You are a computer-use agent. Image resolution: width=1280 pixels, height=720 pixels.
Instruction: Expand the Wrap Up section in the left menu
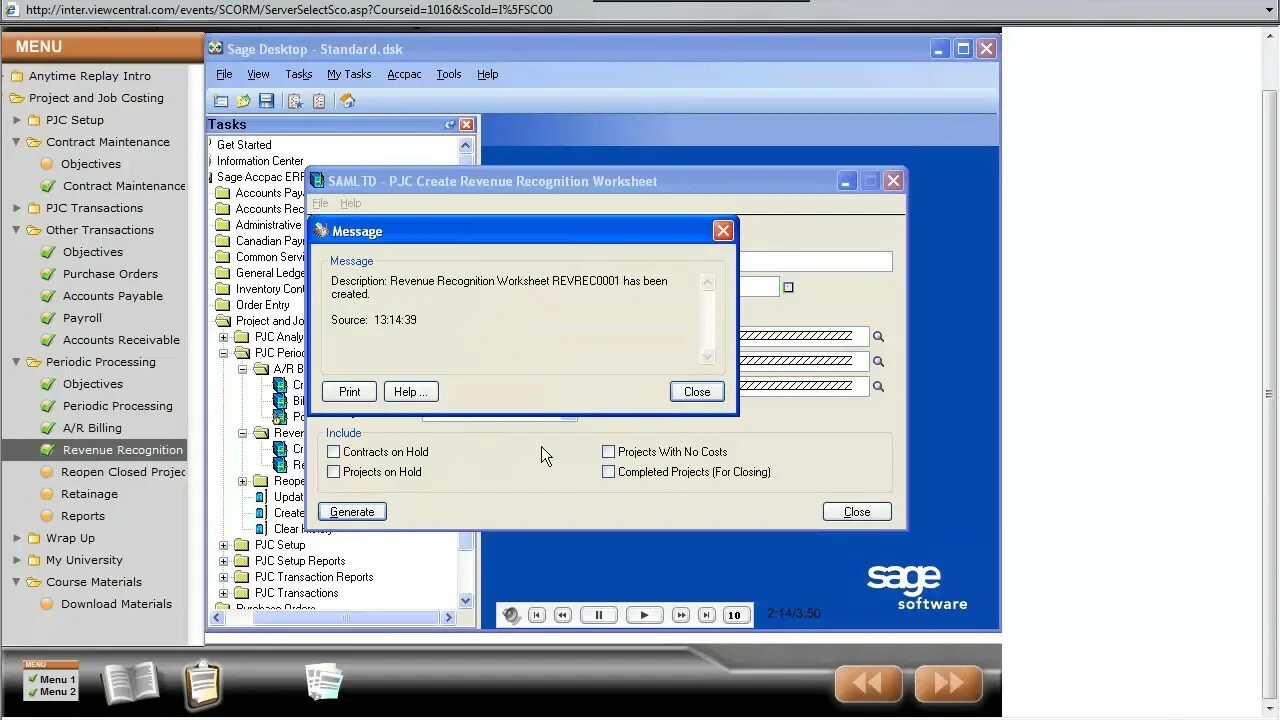tap(17, 538)
